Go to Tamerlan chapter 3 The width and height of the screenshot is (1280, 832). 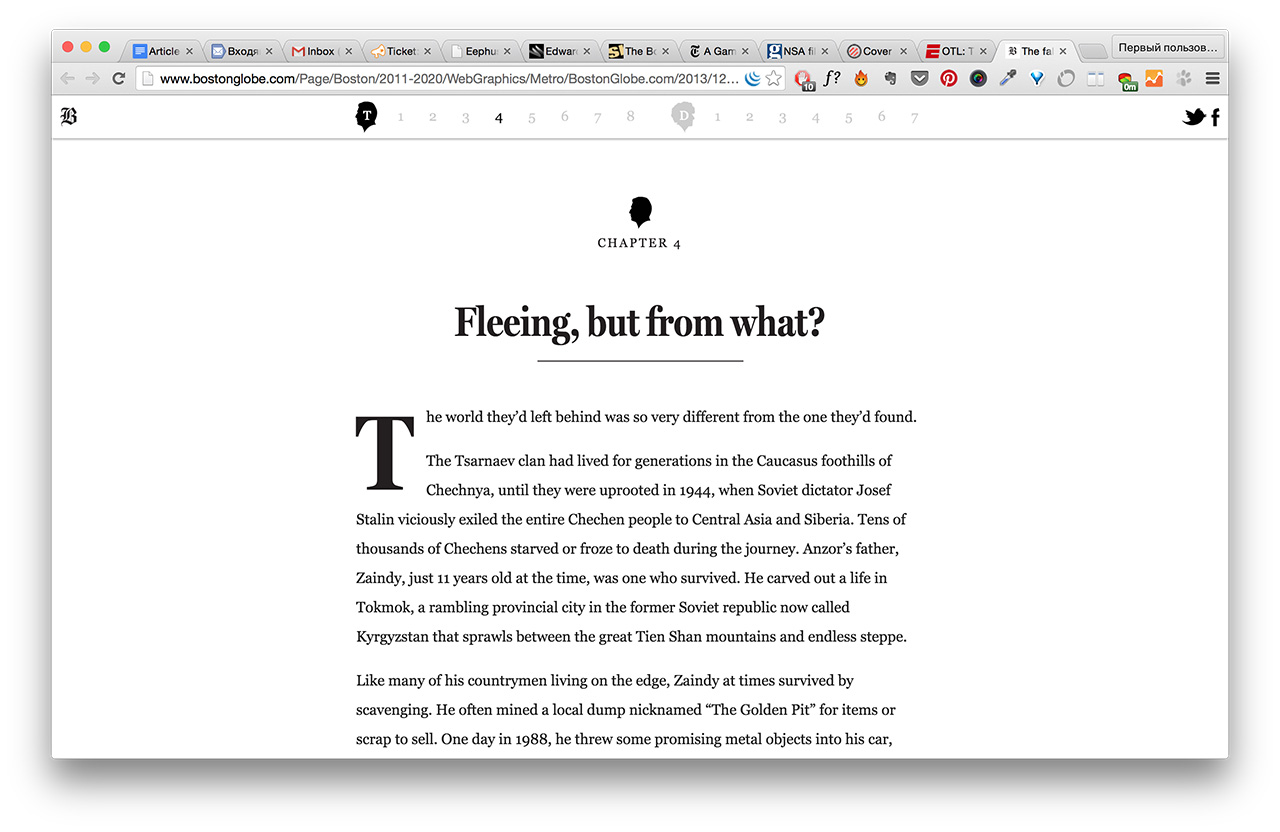pyautogui.click(x=466, y=118)
